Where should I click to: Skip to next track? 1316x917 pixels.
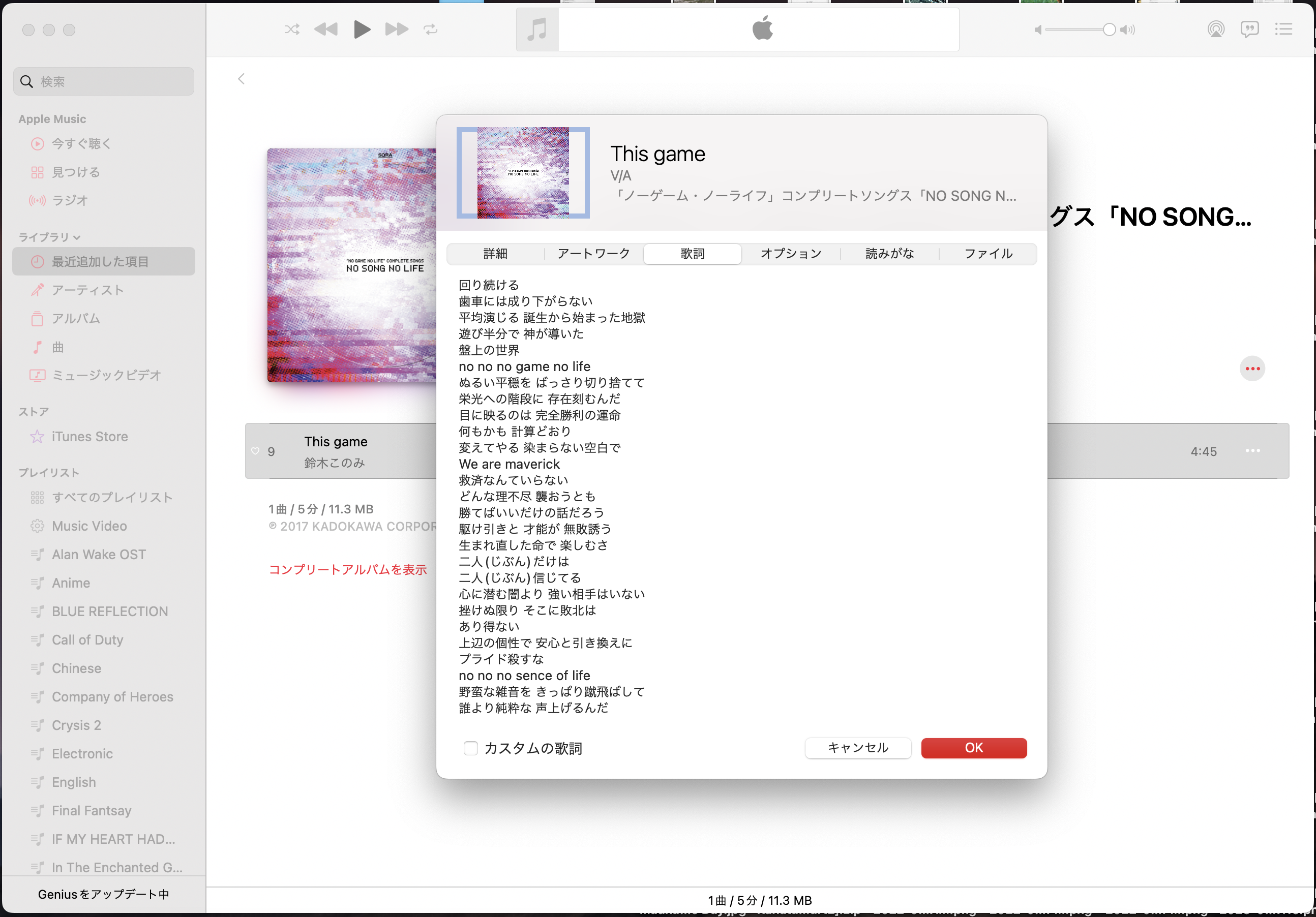(x=397, y=29)
